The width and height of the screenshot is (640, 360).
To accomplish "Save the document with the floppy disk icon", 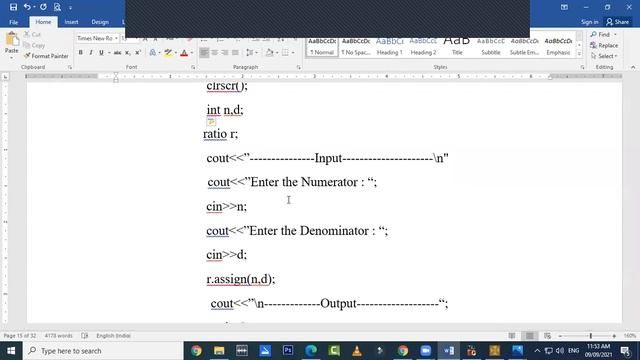I will 13,7.
